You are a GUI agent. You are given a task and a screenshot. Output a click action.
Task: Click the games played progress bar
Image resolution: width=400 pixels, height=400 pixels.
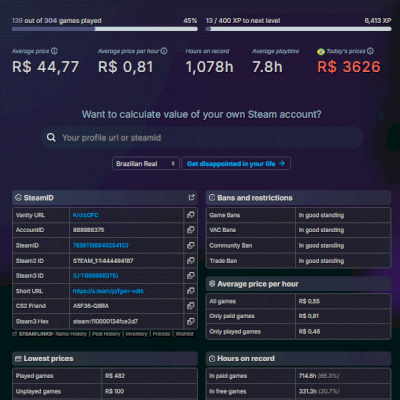click(105, 29)
